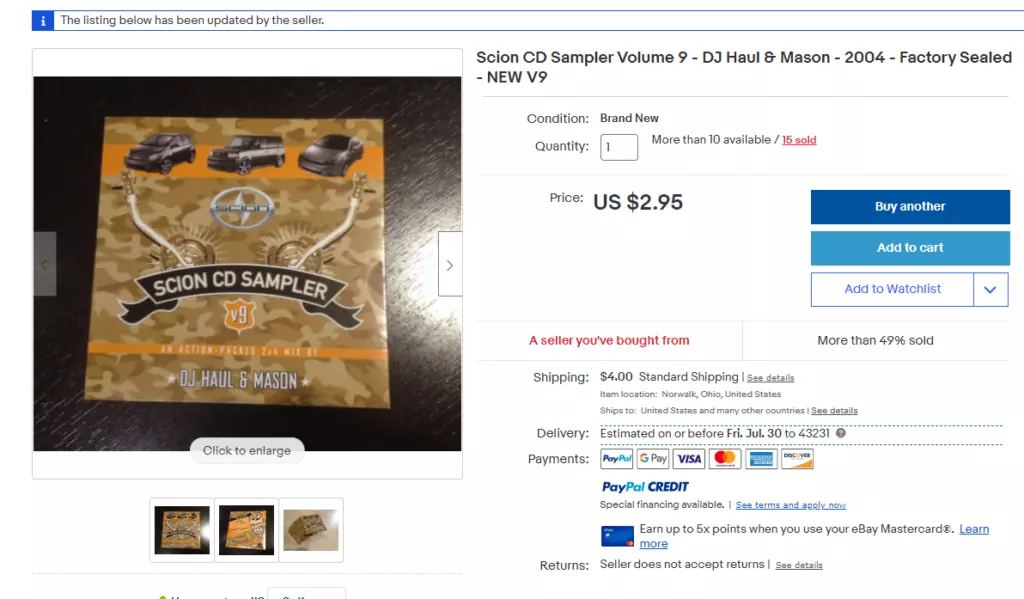The image size is (1024, 599).
Task: Click the Quantity input field
Action: click(x=619, y=147)
